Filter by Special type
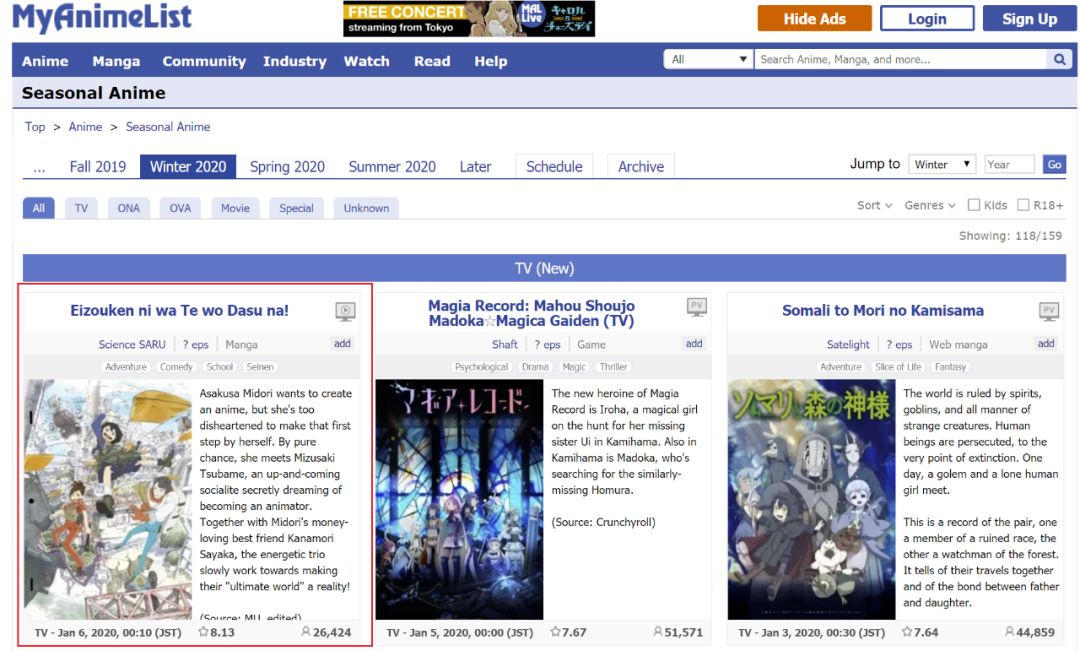 tap(296, 208)
